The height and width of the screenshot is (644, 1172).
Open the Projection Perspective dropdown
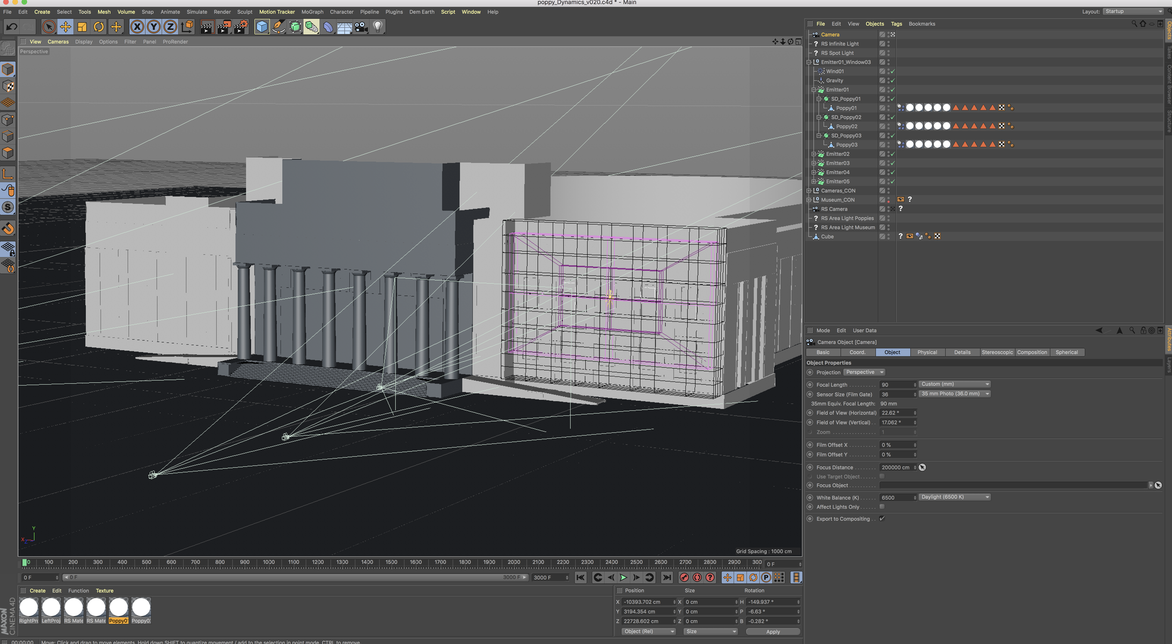point(865,372)
